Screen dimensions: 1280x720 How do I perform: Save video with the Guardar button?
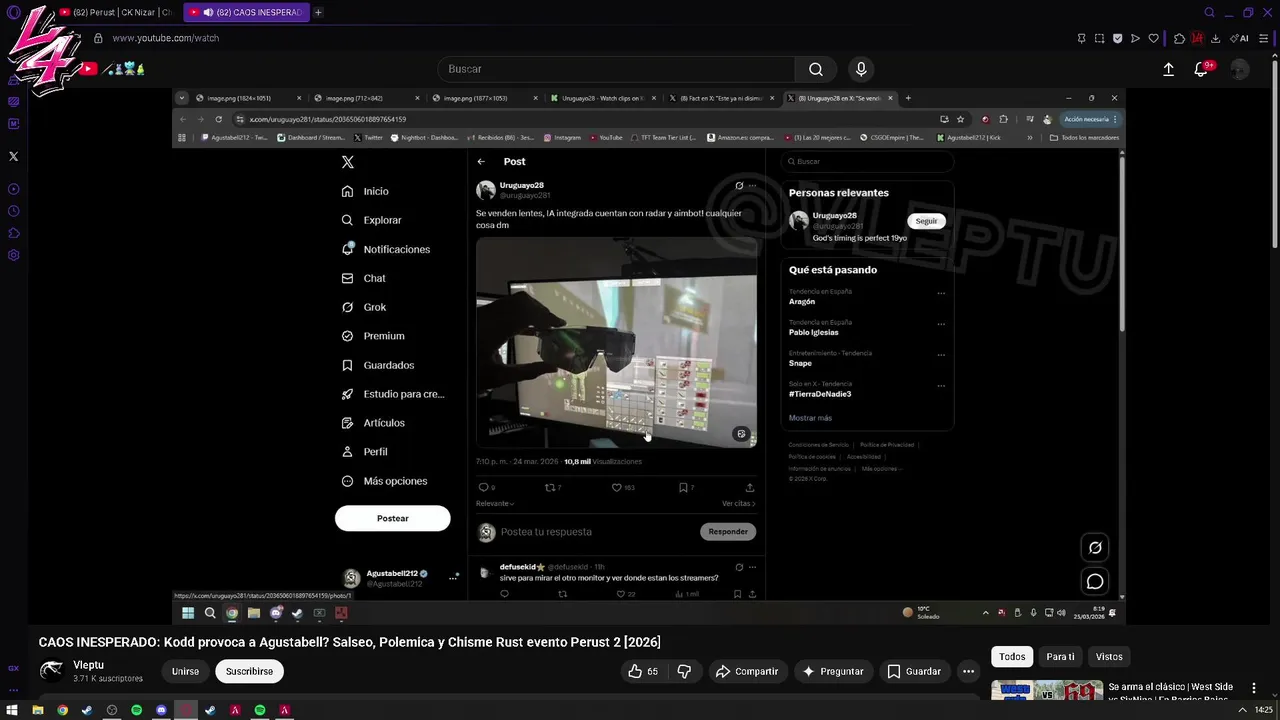(914, 671)
